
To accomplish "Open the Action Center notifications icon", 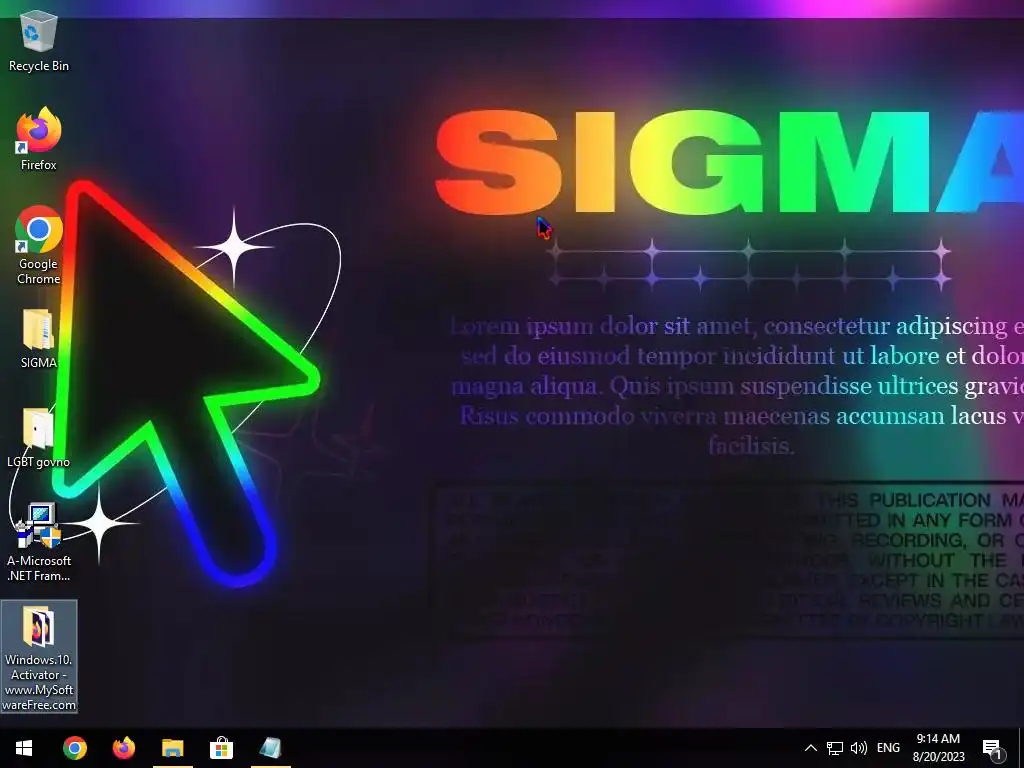I will tap(992, 748).
